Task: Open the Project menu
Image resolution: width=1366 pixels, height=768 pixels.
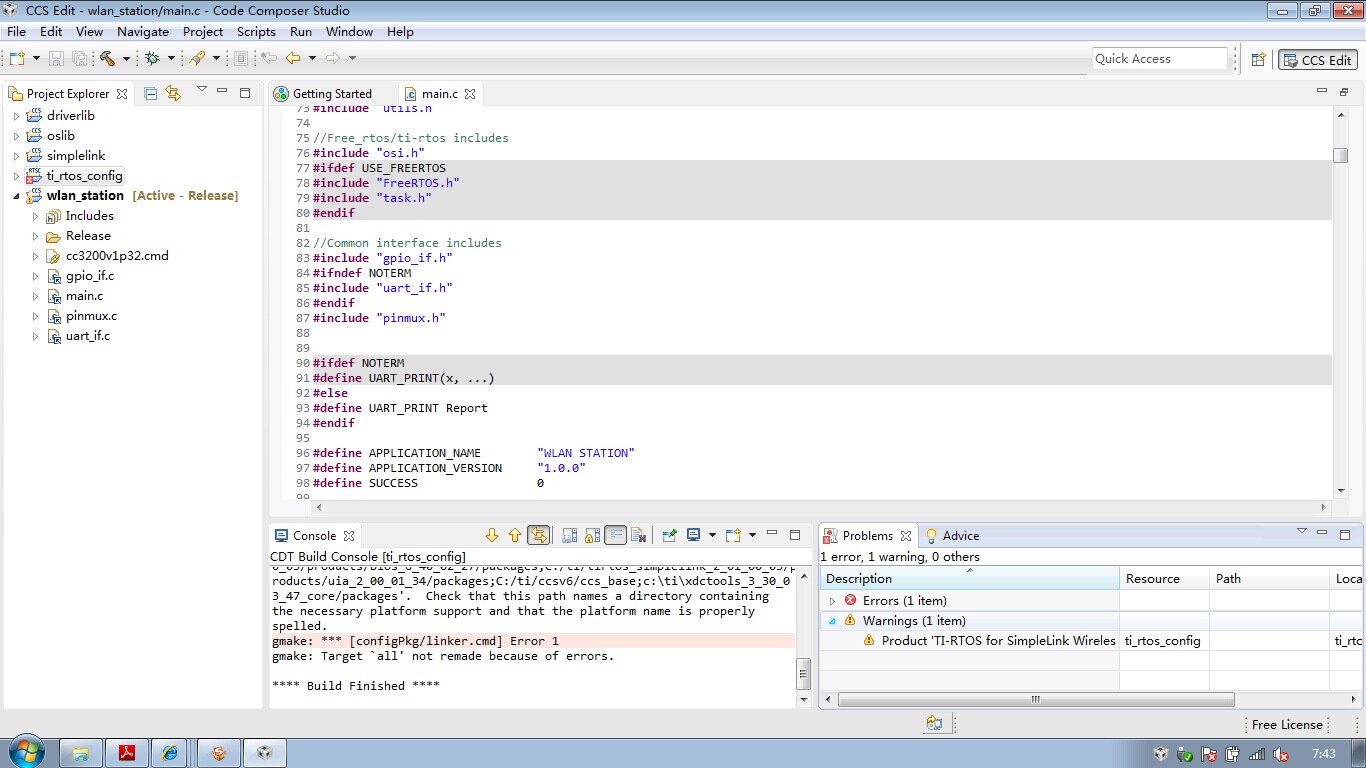Action: pos(203,32)
